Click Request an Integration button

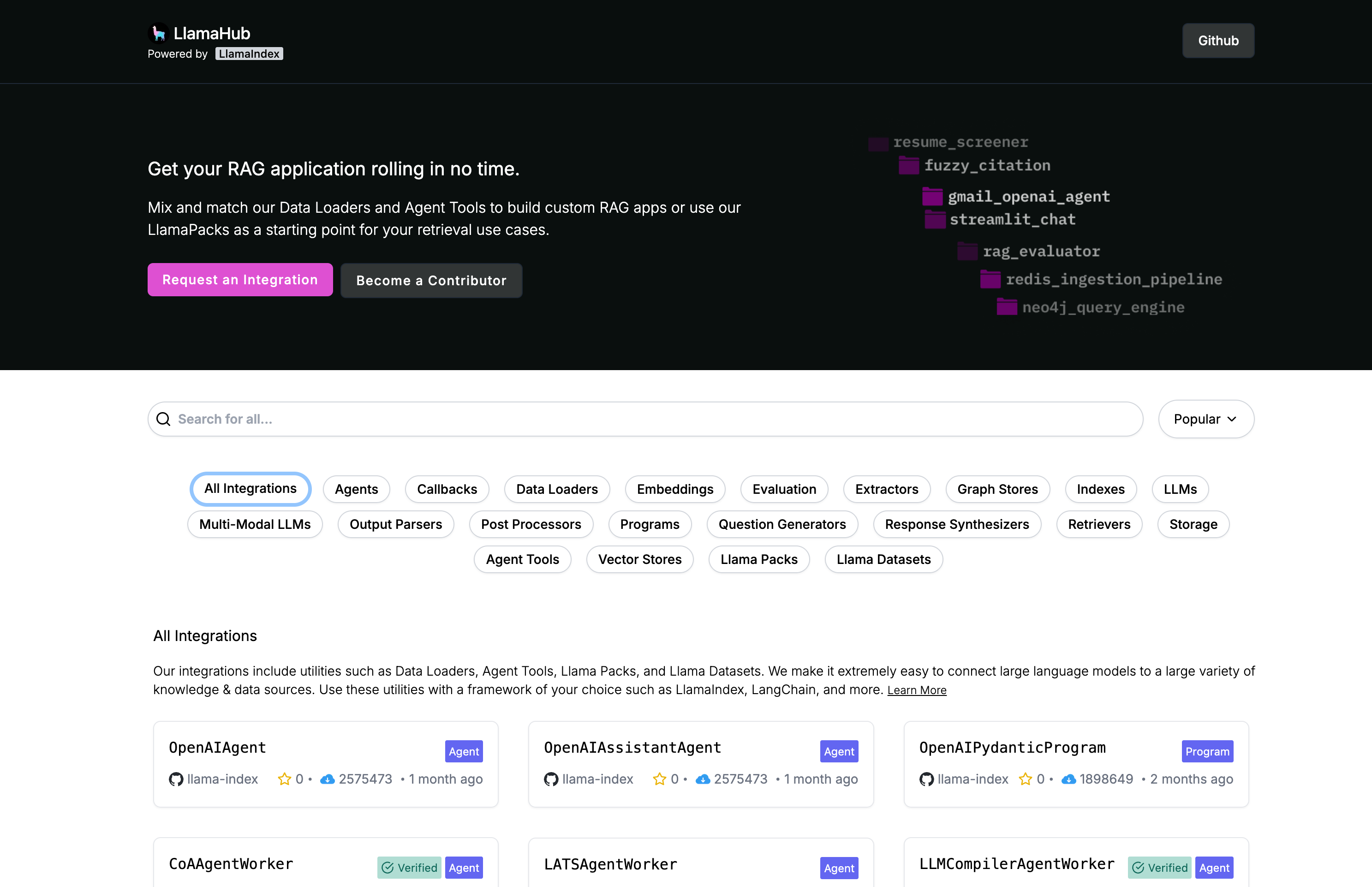click(x=240, y=280)
